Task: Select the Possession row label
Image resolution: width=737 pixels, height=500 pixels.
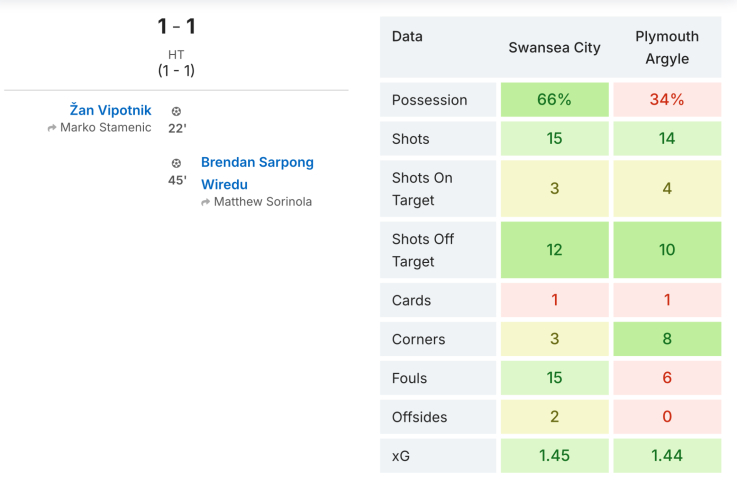Action: click(430, 100)
